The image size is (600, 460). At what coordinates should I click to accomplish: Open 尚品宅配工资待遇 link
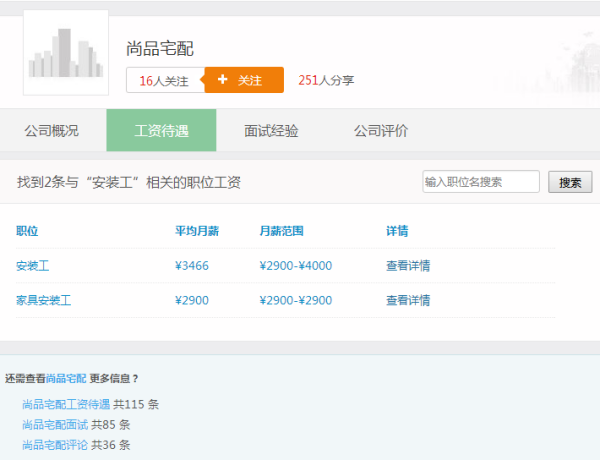[x=66, y=404]
